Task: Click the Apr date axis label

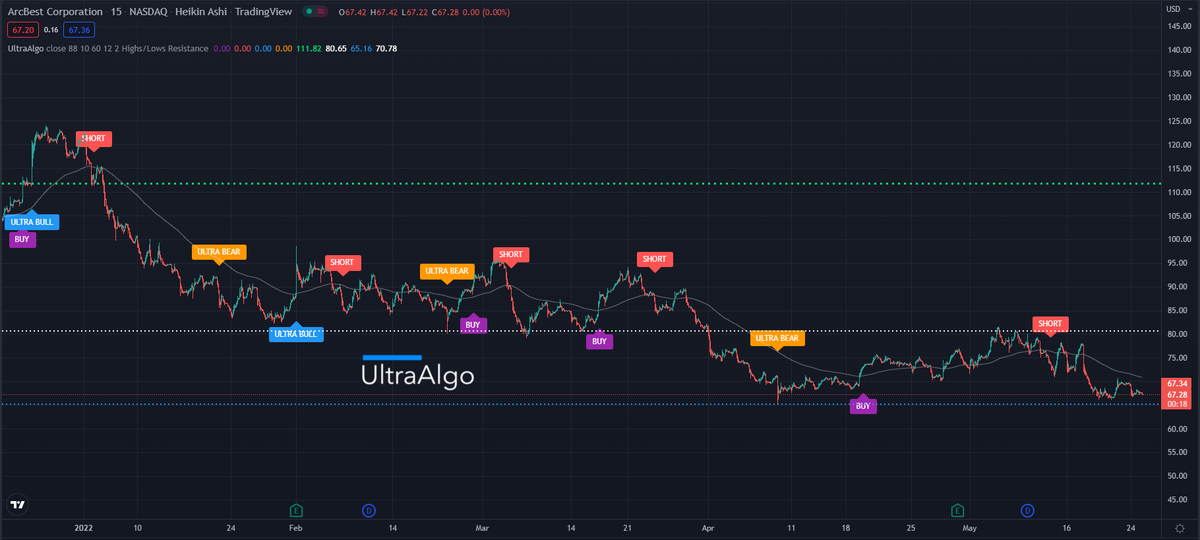Action: tap(707, 526)
